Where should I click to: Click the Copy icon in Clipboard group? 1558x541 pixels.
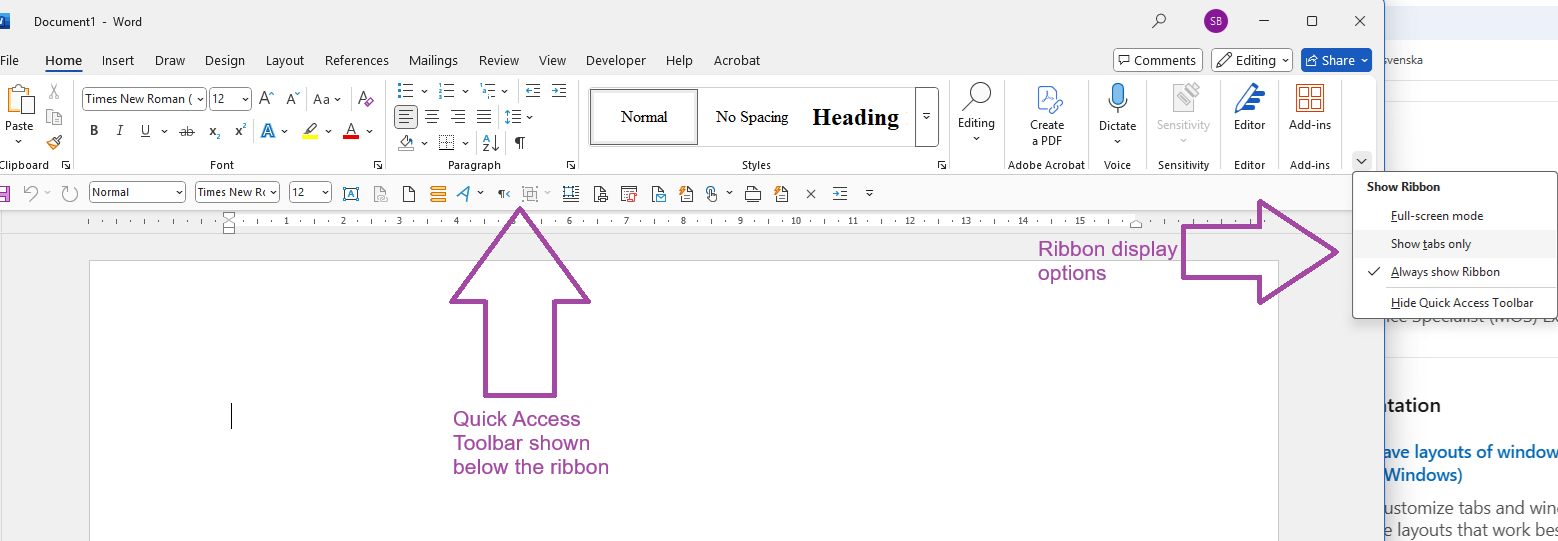(54, 117)
